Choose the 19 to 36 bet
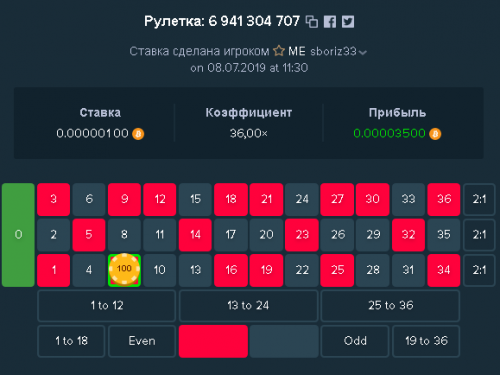500x375 pixels. 426,341
